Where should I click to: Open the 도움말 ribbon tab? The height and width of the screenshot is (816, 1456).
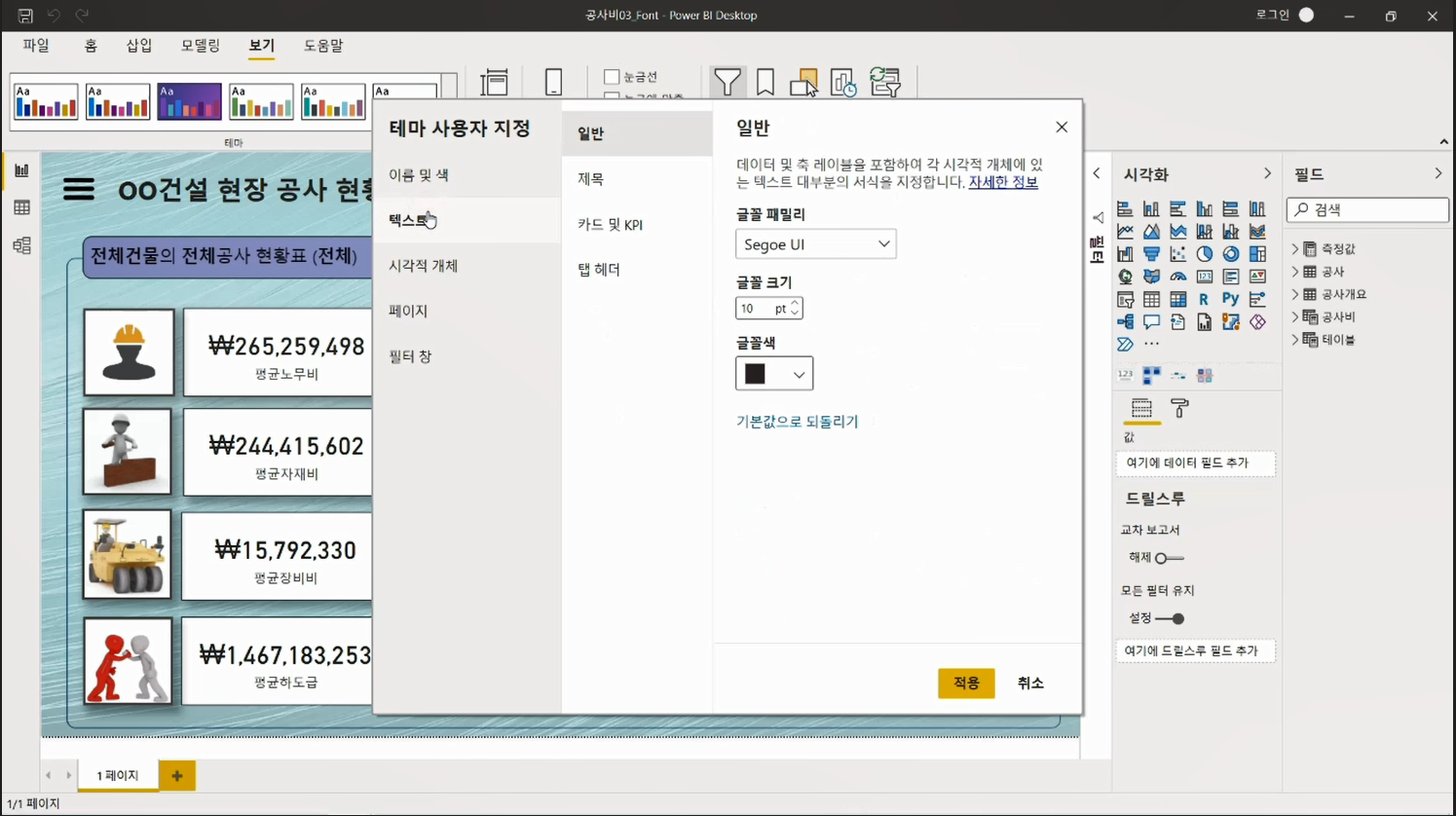[x=323, y=45]
